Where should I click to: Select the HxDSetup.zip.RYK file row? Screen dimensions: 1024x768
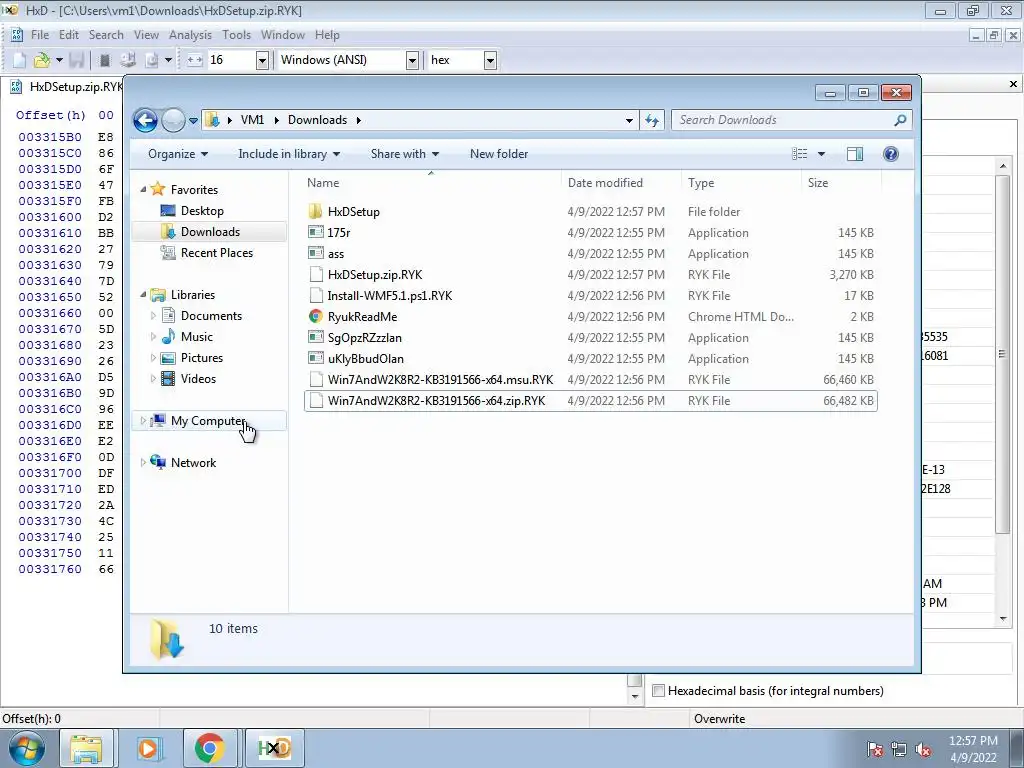click(590, 275)
